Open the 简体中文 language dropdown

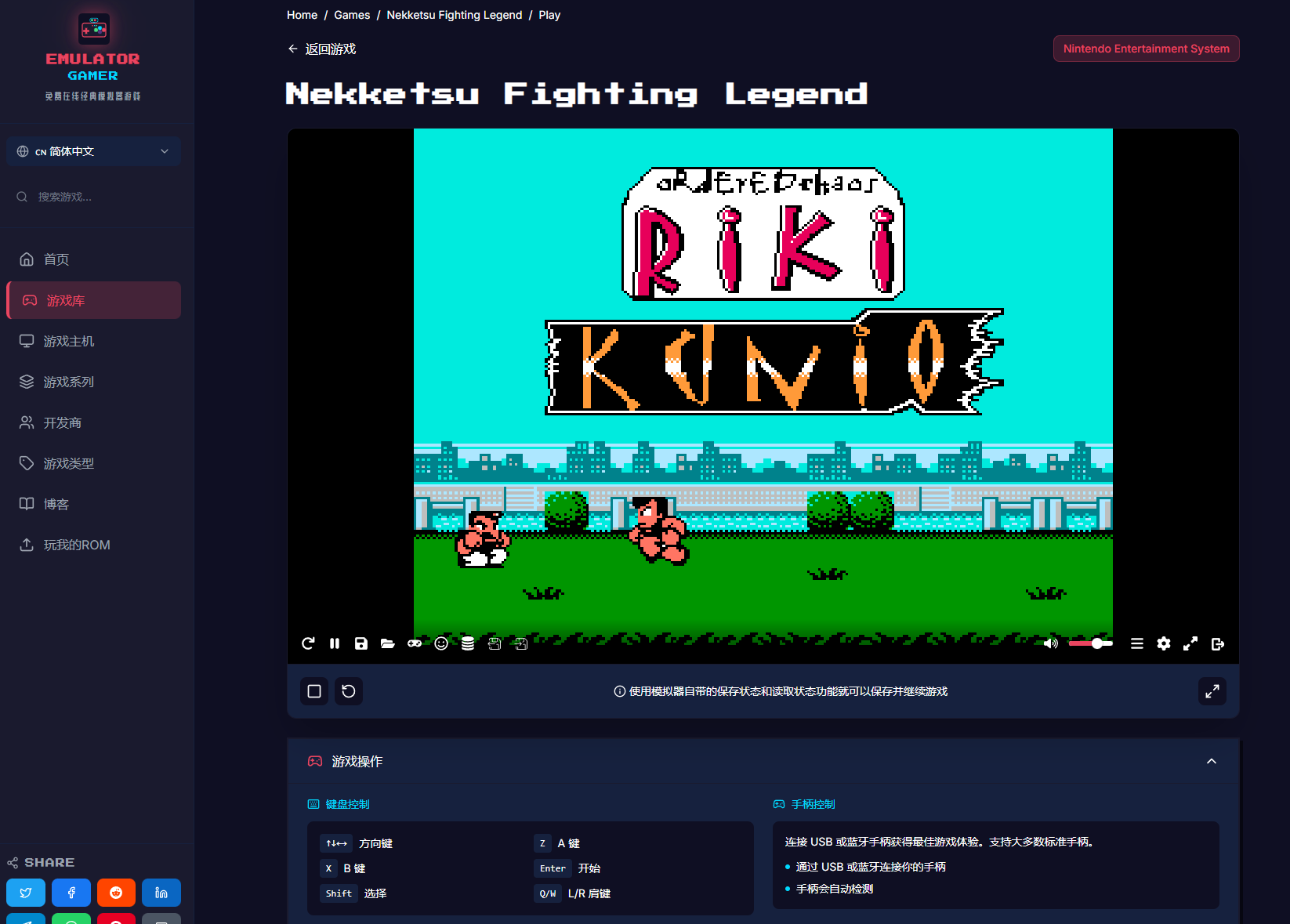[x=93, y=151]
